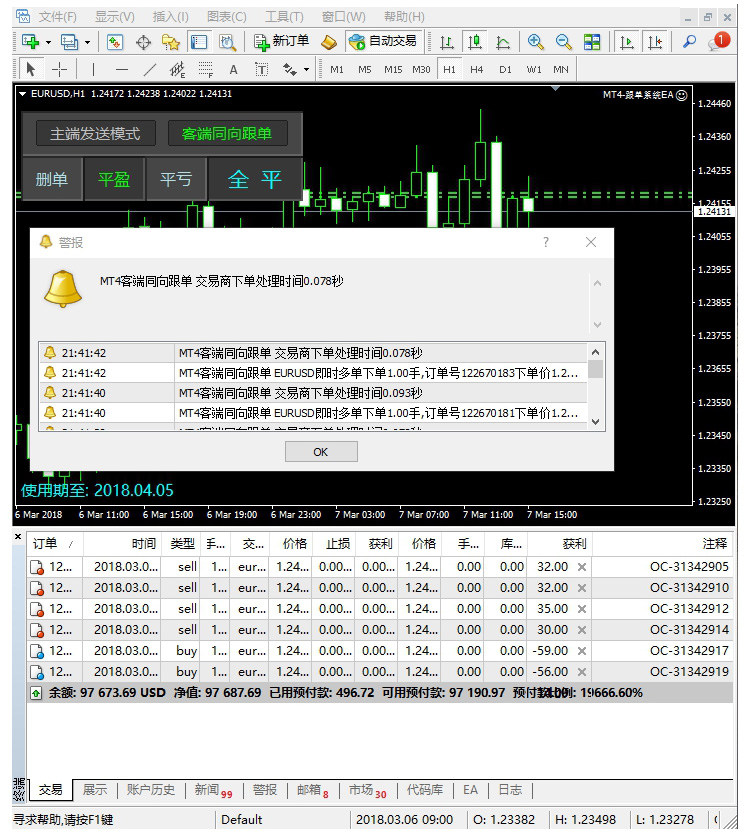Select the crosshair tool

click(x=60, y=69)
